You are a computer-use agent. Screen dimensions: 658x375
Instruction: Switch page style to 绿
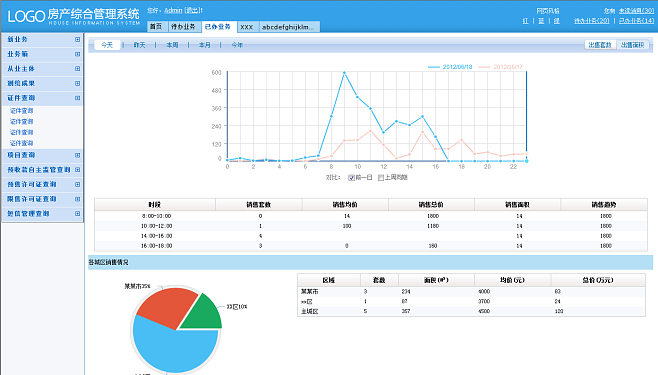556,21
